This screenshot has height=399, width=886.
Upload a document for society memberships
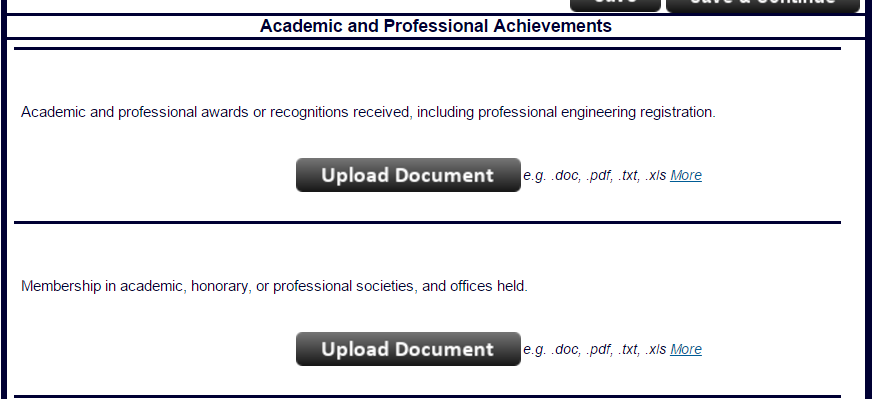tap(408, 349)
